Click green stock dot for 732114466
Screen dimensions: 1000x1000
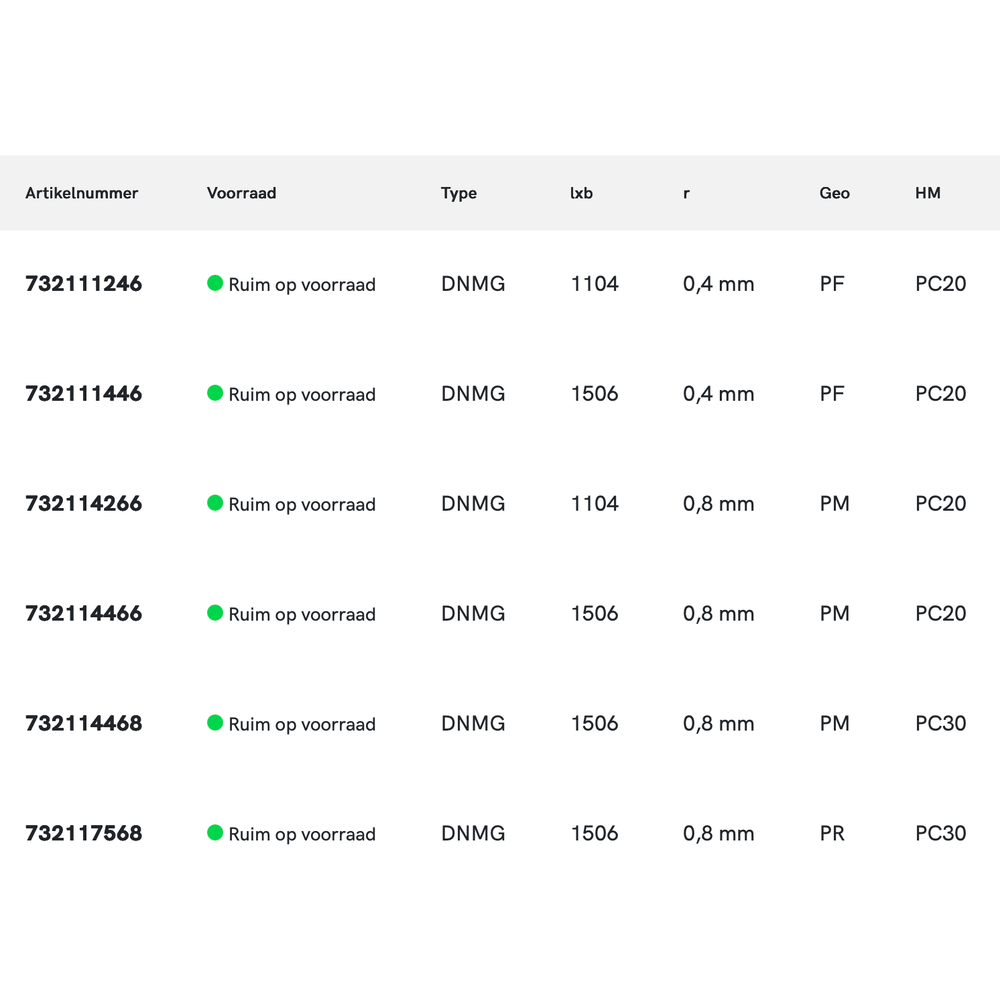215,613
